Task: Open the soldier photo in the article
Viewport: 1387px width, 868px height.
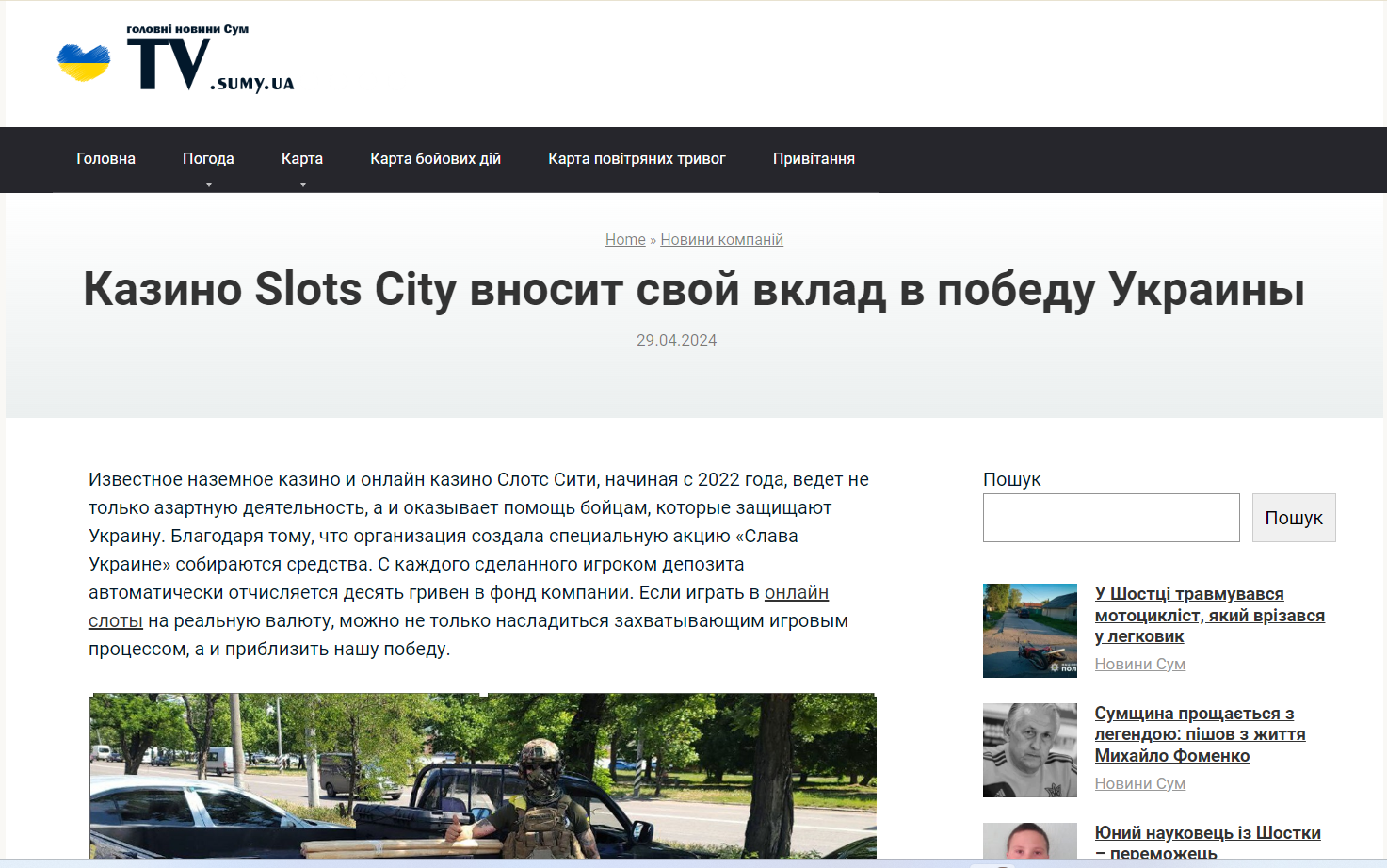Action: [483, 776]
